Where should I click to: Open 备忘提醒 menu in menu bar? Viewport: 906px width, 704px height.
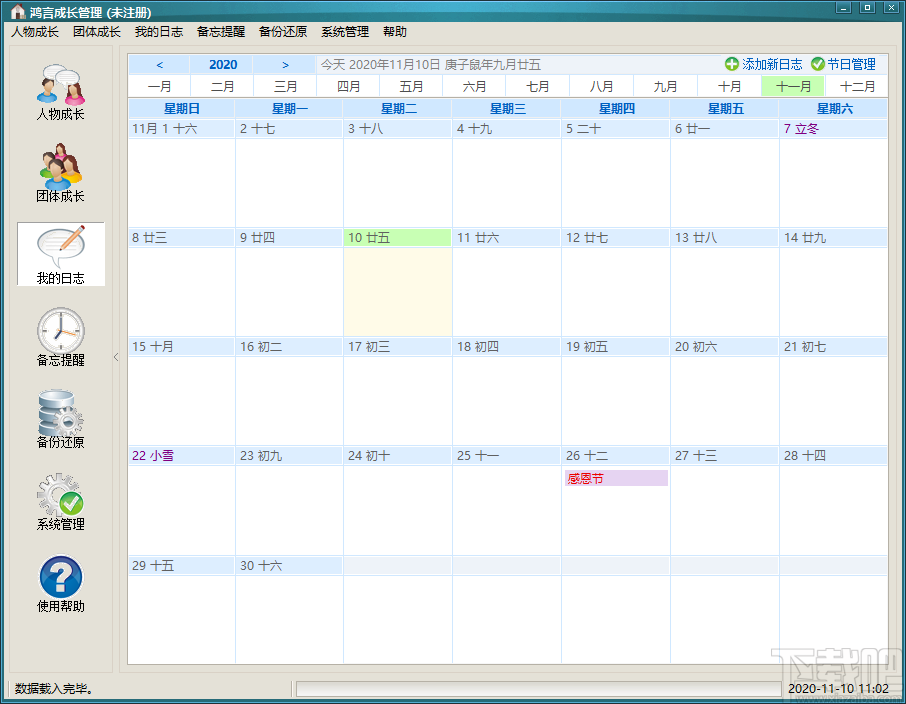pos(221,32)
